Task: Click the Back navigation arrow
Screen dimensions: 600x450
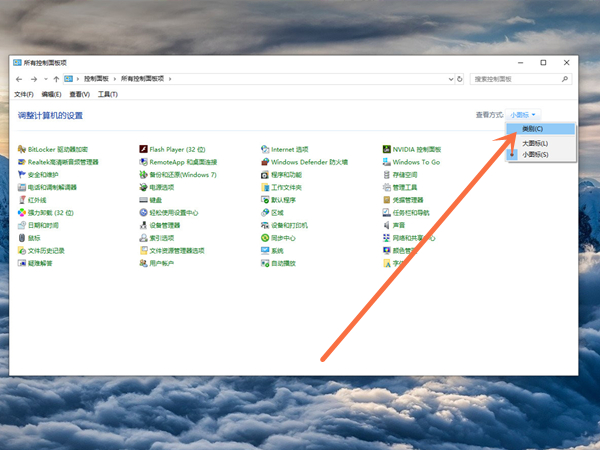Action: click(x=20, y=78)
